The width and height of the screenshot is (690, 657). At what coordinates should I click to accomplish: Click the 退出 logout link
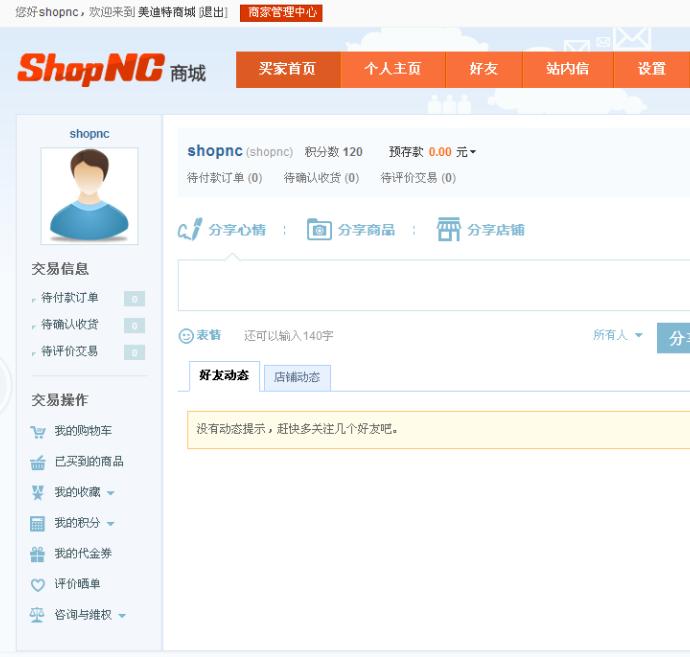(x=213, y=12)
